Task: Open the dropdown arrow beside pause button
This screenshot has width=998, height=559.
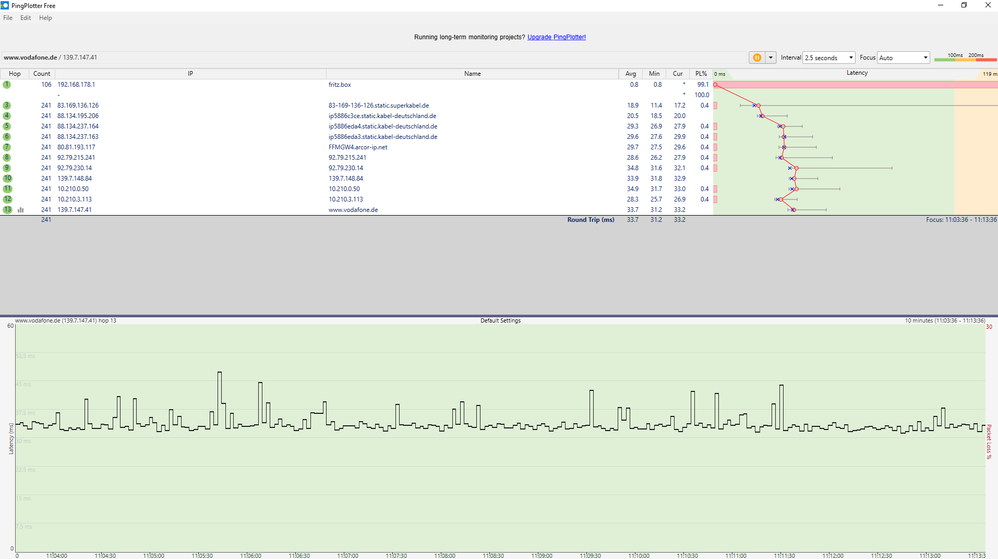Action: pos(770,57)
